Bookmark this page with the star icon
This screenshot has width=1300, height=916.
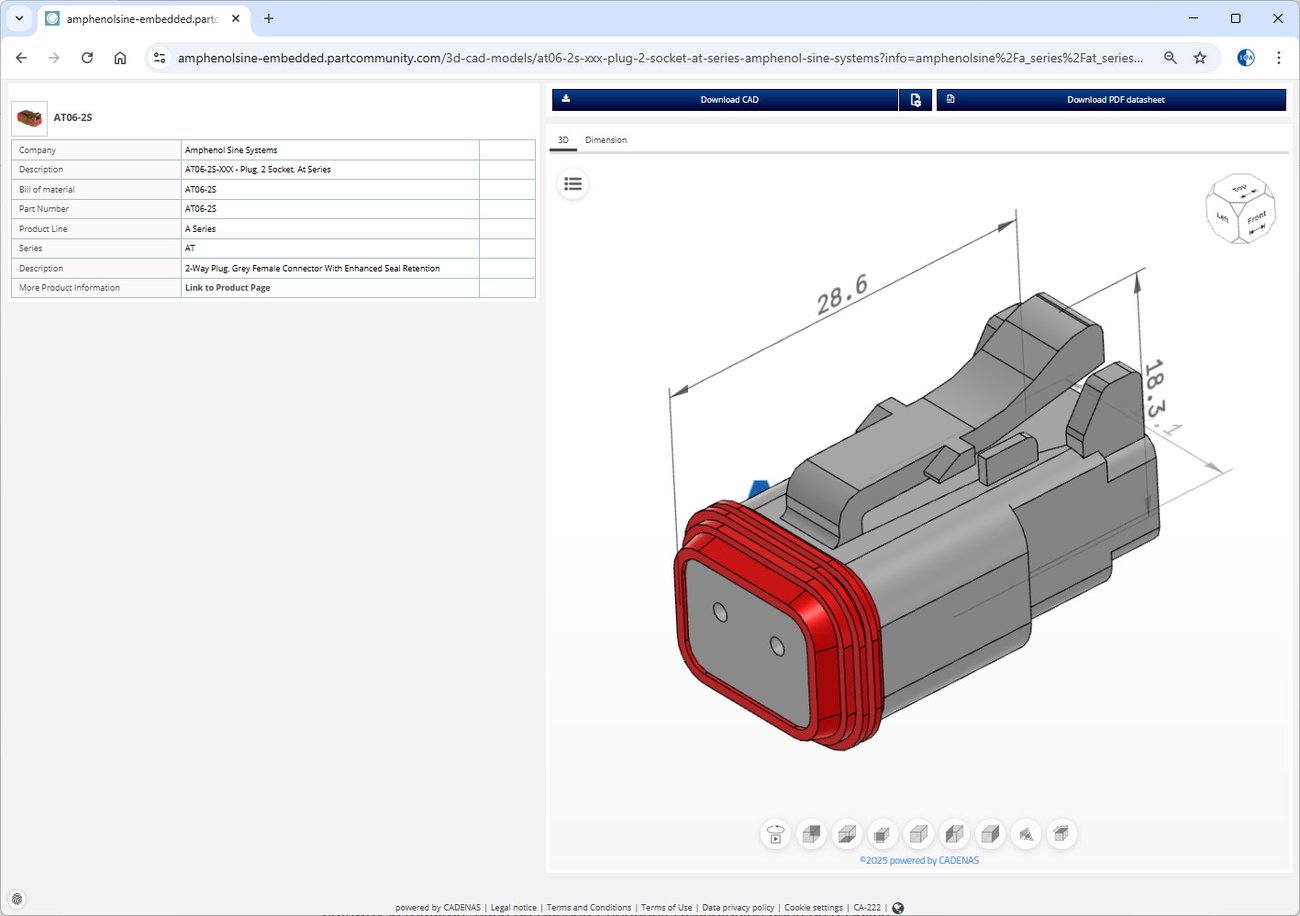1199,58
